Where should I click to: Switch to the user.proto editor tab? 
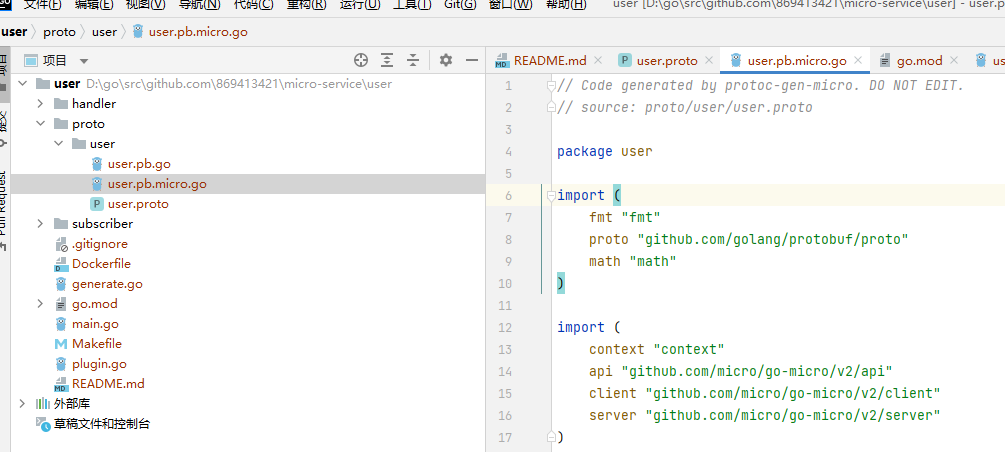click(x=667, y=61)
